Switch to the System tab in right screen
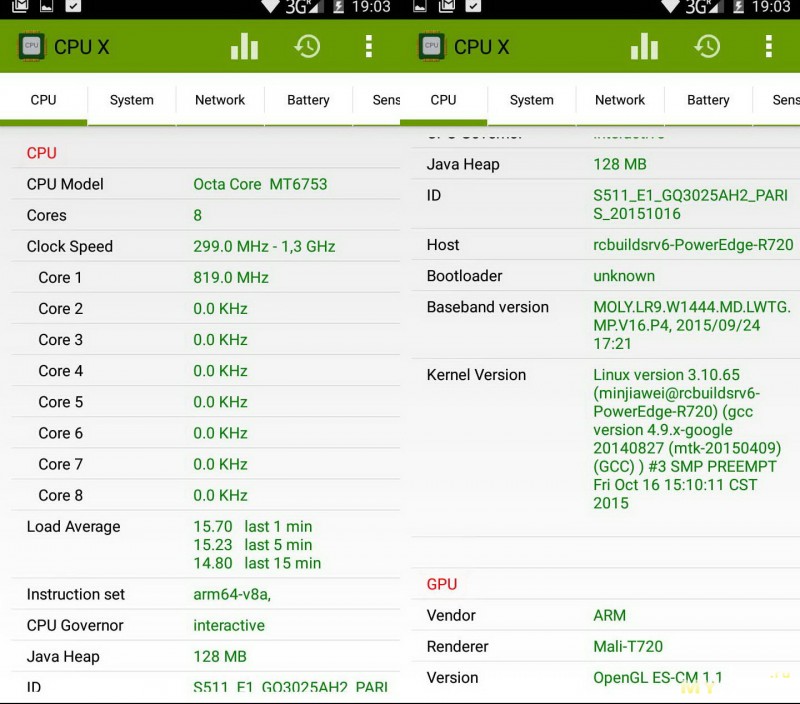The height and width of the screenshot is (704, 800). coord(532,99)
